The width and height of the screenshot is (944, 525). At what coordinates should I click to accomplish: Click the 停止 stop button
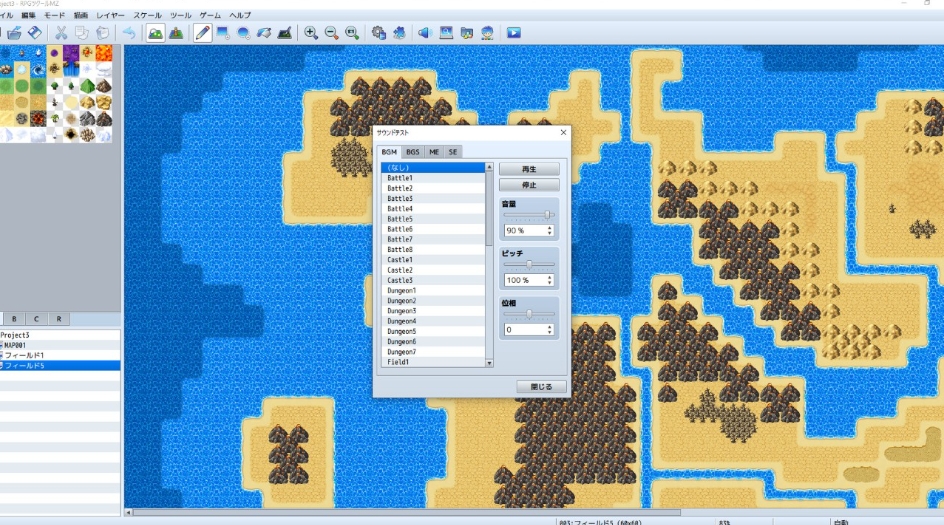click(x=529, y=185)
